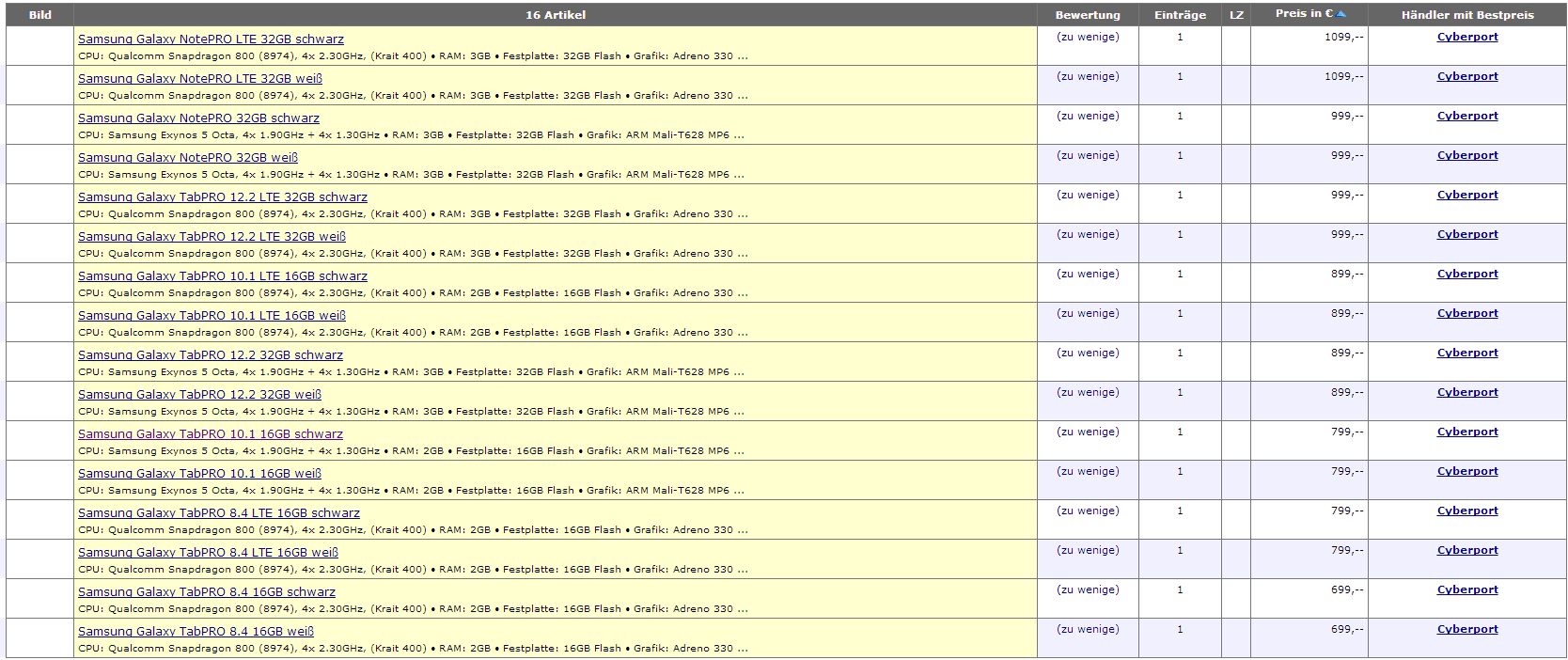This screenshot has width=1568, height=660.
Task: Open Samsung Galaxy TabPRO 12.2 LTE 32GB schwarz
Action: pos(223,197)
